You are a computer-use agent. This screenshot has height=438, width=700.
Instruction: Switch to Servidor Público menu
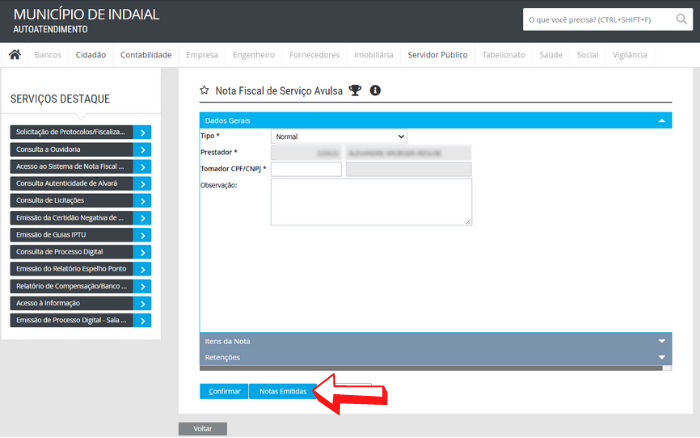coord(437,55)
